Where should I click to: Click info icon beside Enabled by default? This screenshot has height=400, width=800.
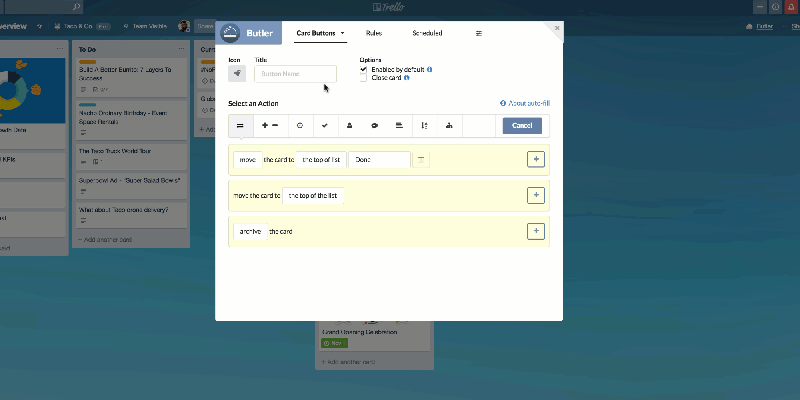coord(430,69)
